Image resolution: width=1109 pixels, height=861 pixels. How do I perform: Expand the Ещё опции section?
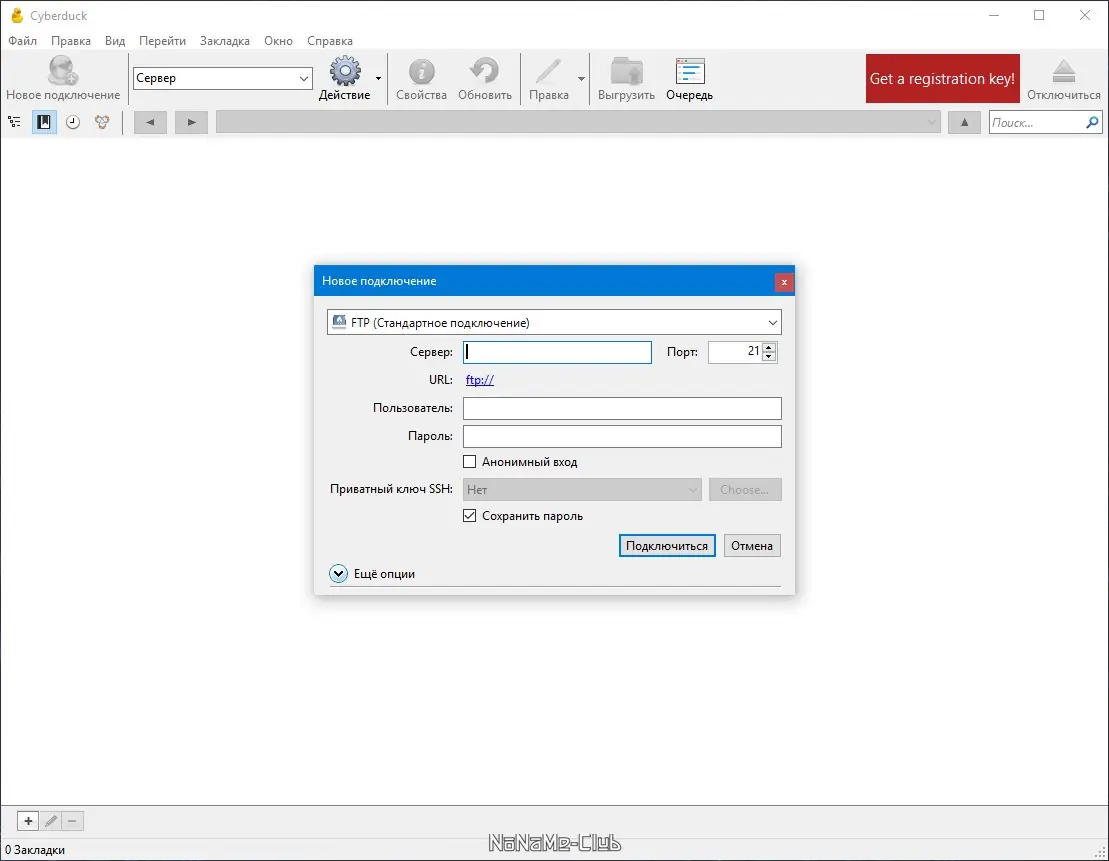339,574
